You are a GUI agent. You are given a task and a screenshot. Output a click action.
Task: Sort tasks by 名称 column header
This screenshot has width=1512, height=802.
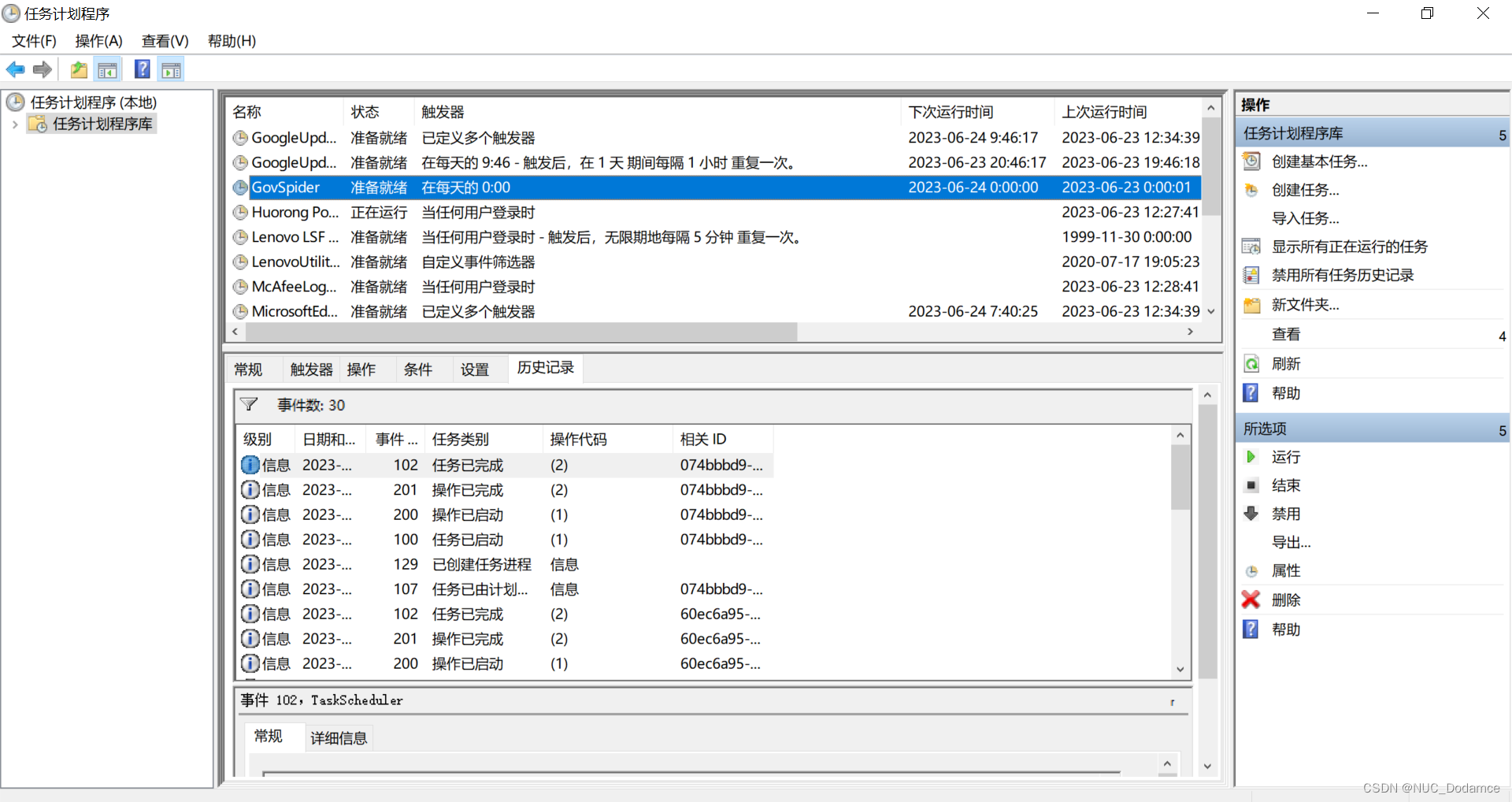click(x=285, y=112)
